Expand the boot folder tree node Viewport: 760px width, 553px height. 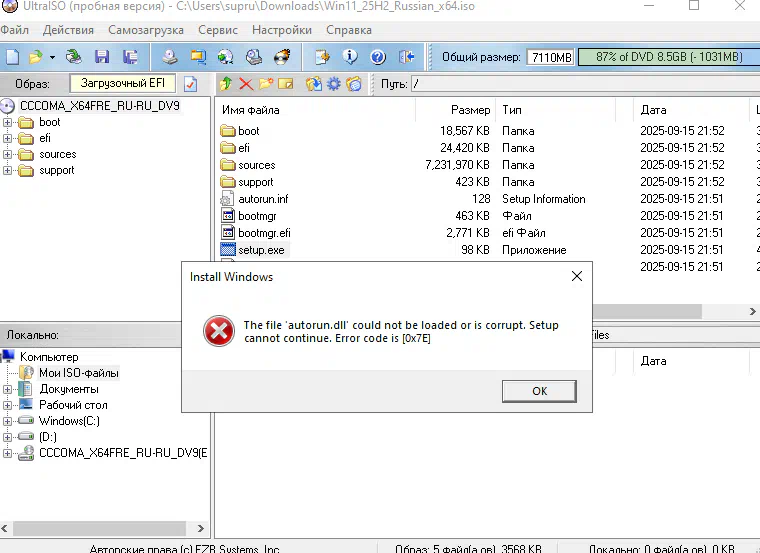pyautogui.click(x=7, y=123)
